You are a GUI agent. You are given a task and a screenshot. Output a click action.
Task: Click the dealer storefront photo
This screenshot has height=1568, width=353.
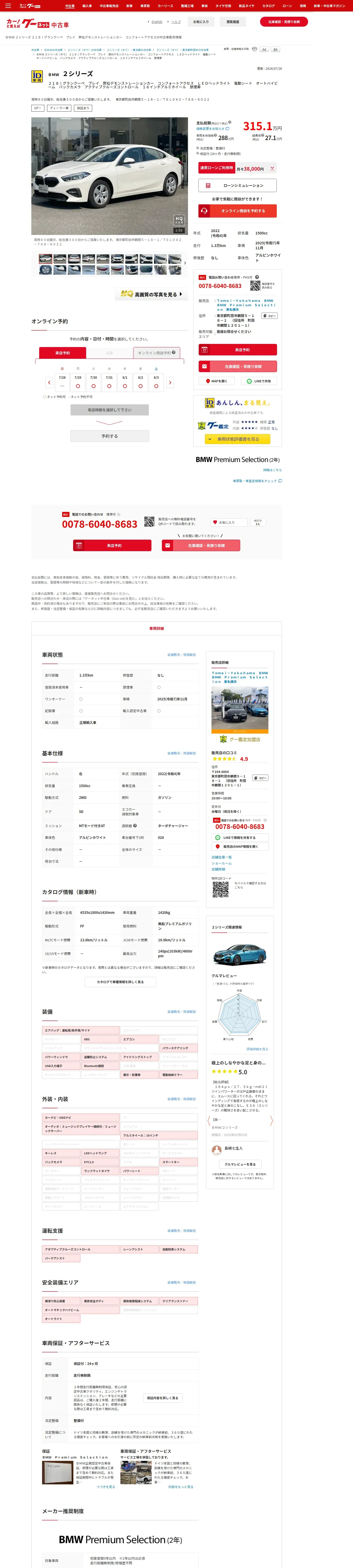pyautogui.click(x=240, y=710)
